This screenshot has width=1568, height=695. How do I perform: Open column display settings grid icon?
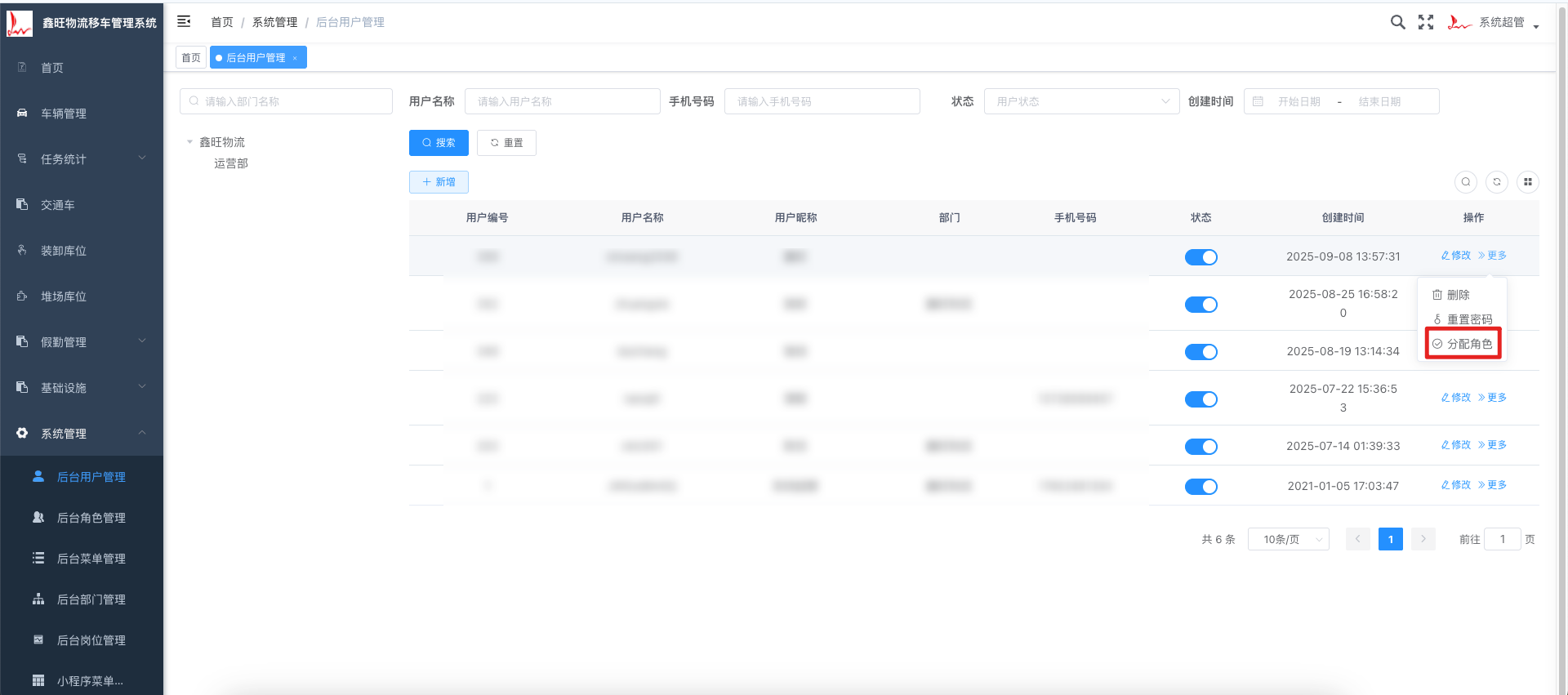click(x=1528, y=182)
